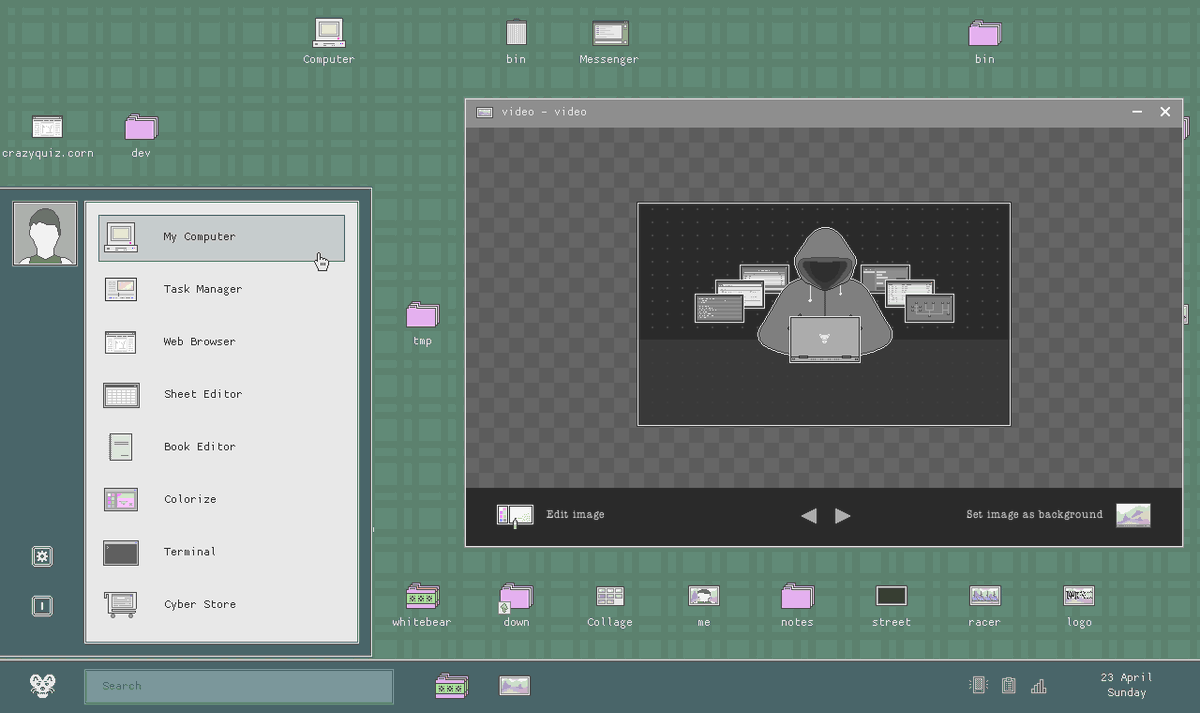
Task: Click Set image as background text
Action: [1034, 515]
